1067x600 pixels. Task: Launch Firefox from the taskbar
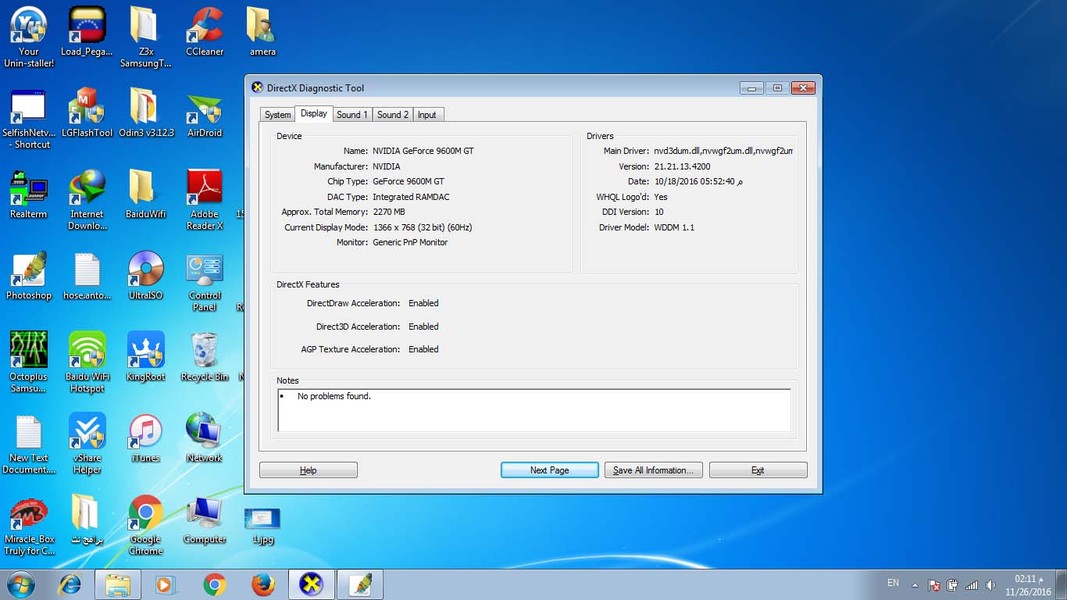click(x=263, y=585)
